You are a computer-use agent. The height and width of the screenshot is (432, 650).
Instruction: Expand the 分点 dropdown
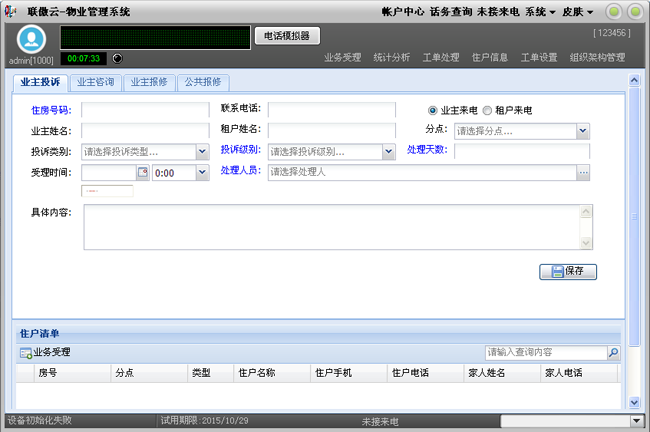[x=583, y=131]
